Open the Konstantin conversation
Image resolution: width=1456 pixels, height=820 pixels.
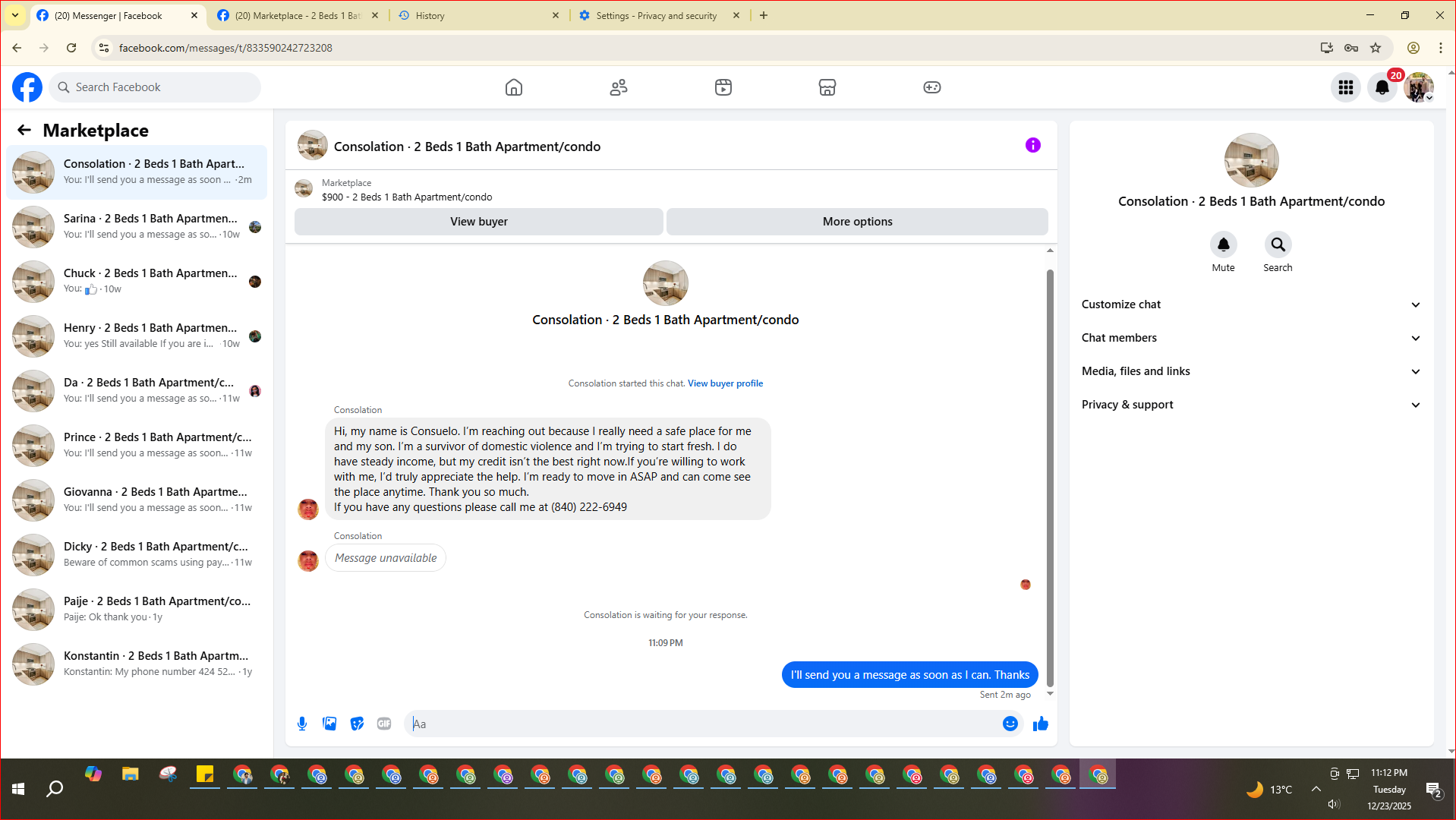137,664
